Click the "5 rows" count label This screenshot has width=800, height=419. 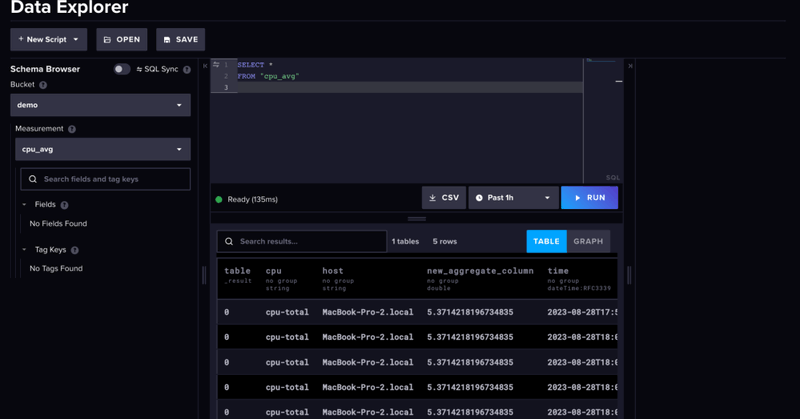tap(445, 241)
